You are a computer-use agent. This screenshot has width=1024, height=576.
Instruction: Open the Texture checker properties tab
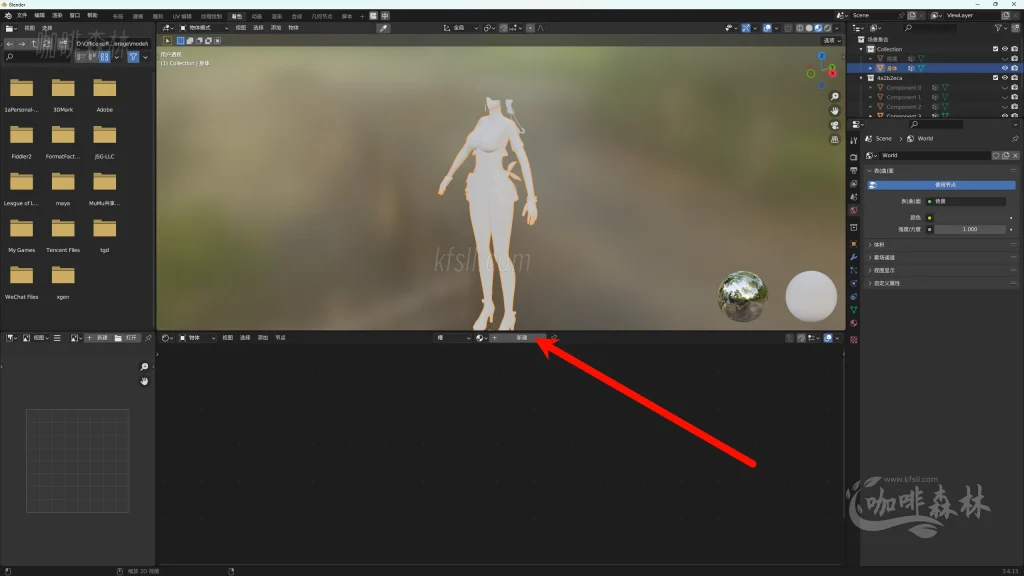tap(854, 340)
